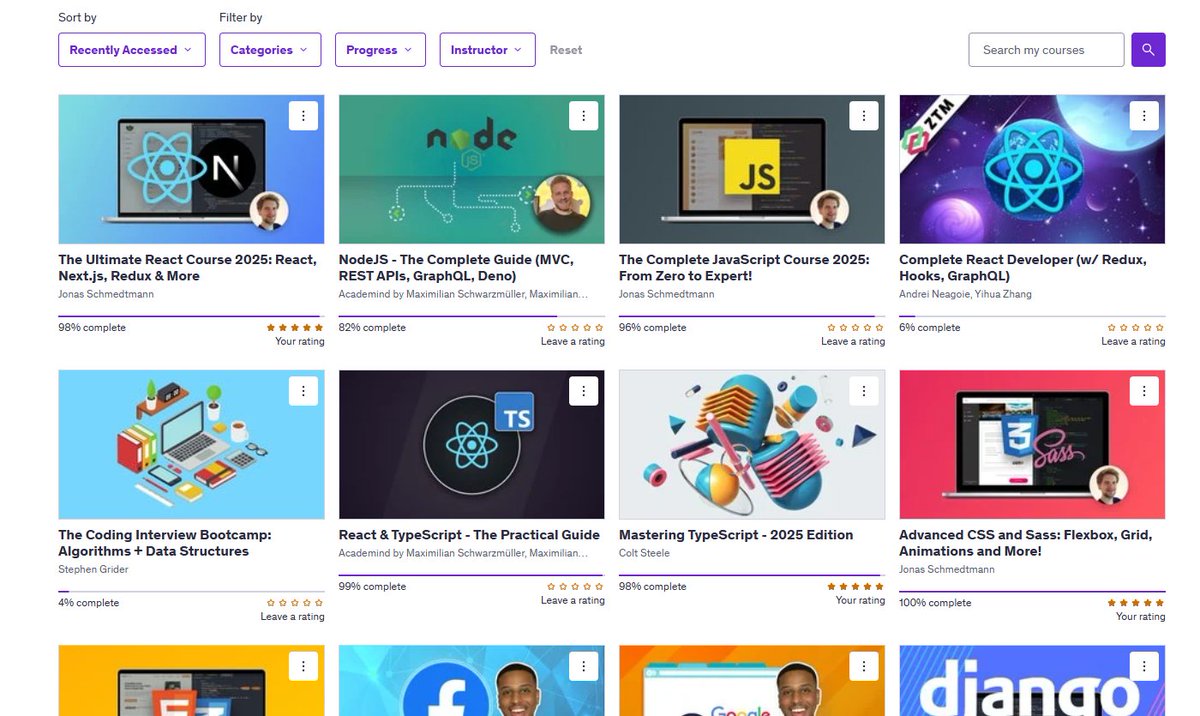This screenshot has width=1200, height=716.
Task: Reset the applied filters
Action: click(566, 50)
